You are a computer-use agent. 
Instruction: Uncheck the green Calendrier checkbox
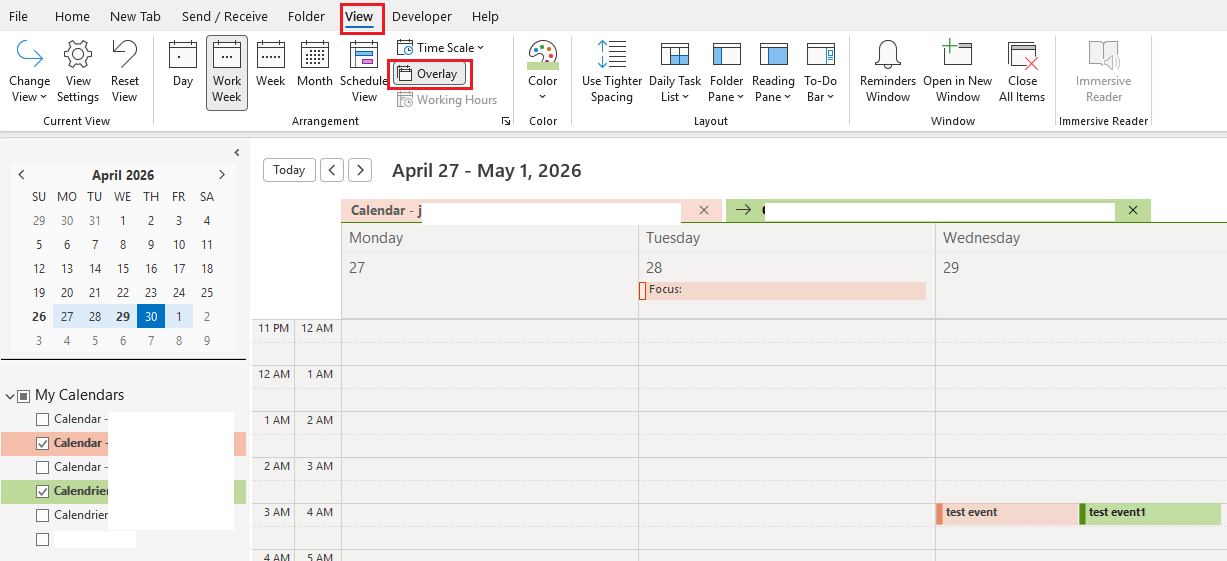42,491
